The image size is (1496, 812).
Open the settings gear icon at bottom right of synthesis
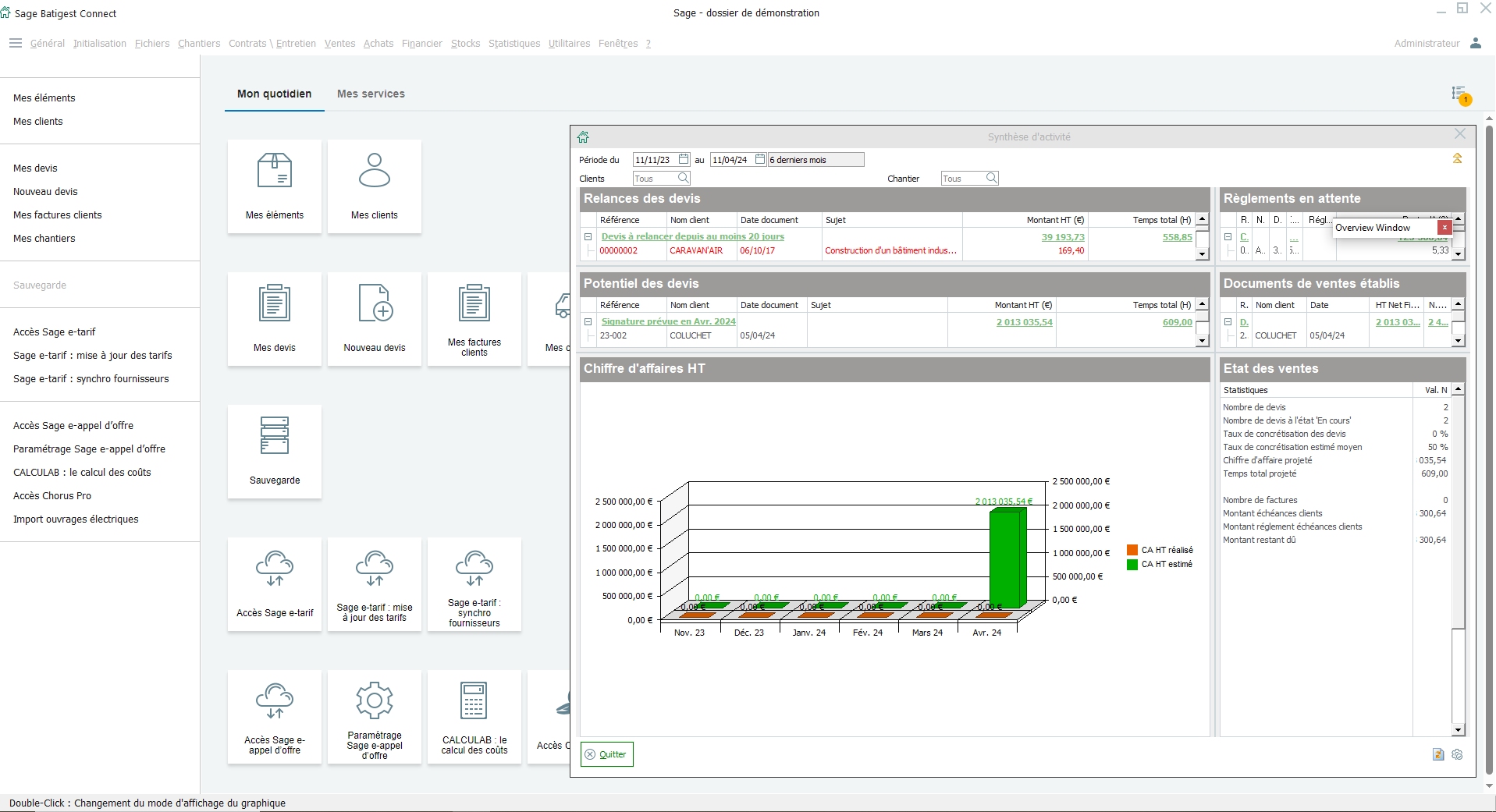(1457, 754)
